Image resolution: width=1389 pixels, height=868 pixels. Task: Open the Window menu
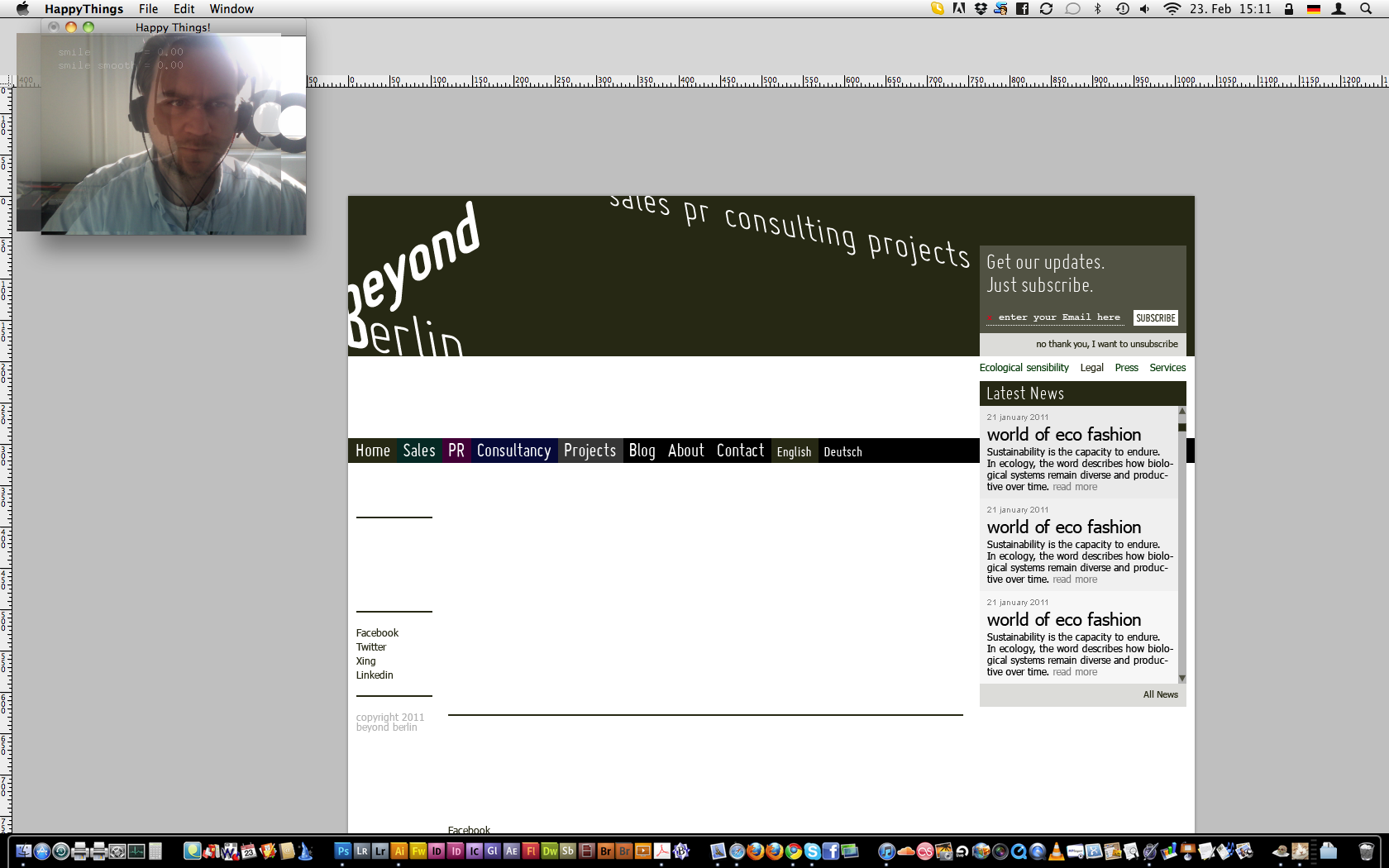click(231, 9)
